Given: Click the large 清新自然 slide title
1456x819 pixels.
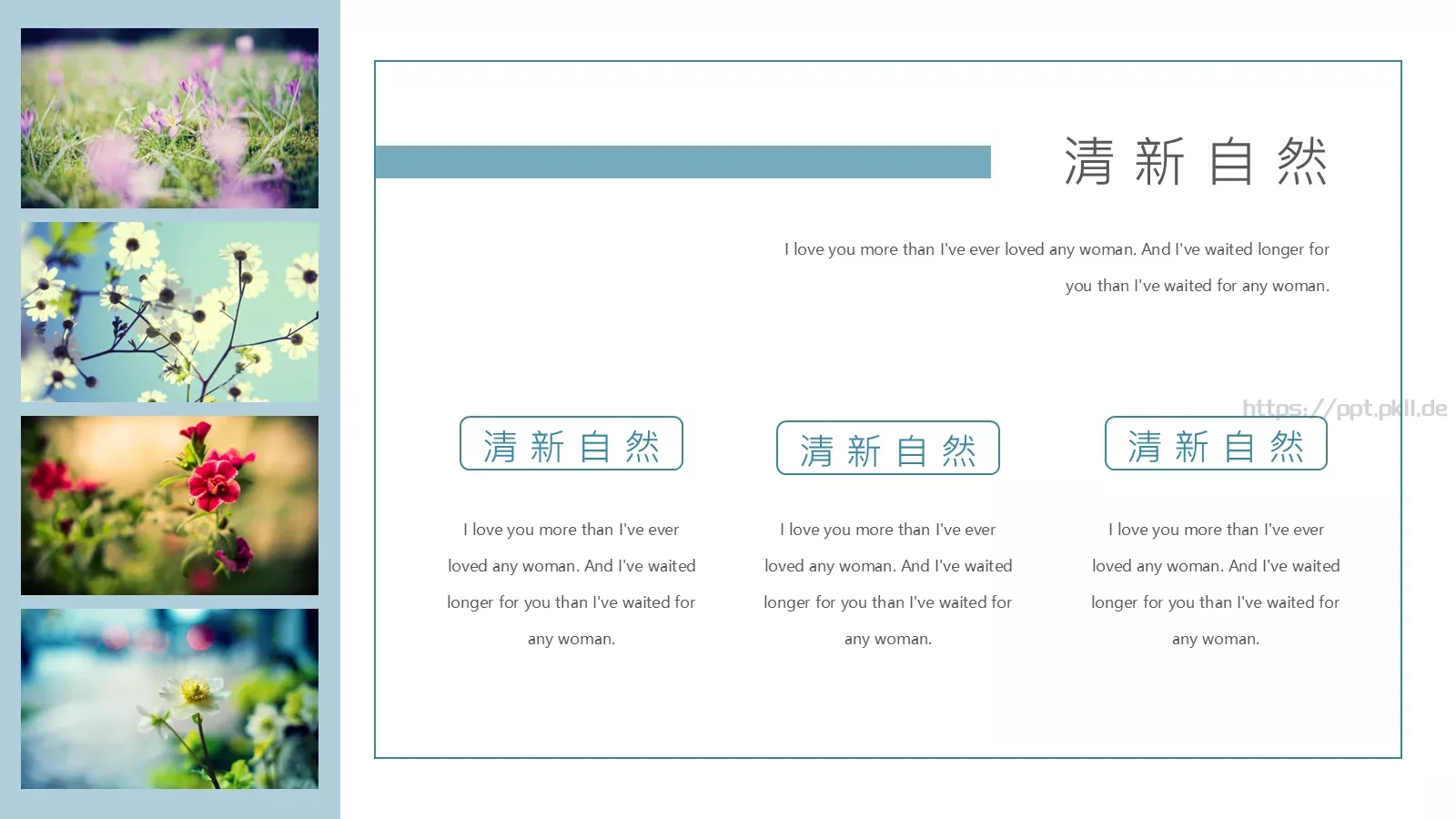Looking at the screenshot, I should pyautogui.click(x=1196, y=162).
